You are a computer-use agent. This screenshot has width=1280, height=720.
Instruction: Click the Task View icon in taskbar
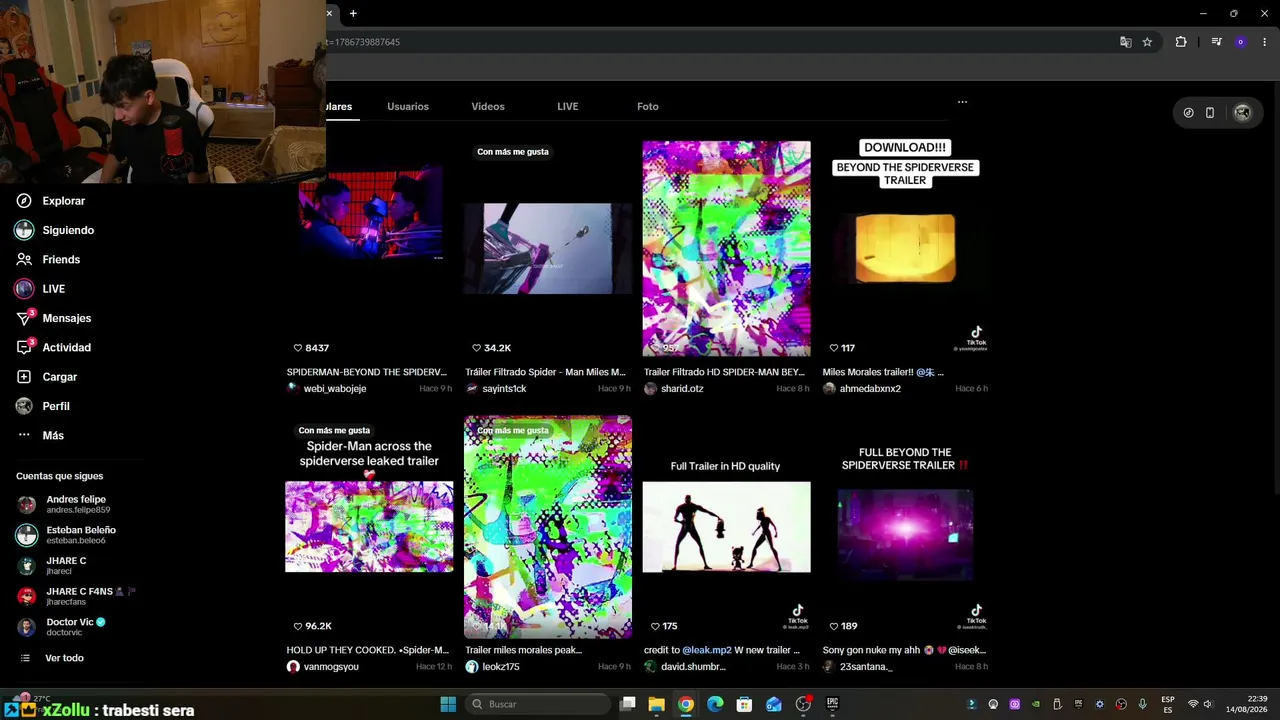628,704
